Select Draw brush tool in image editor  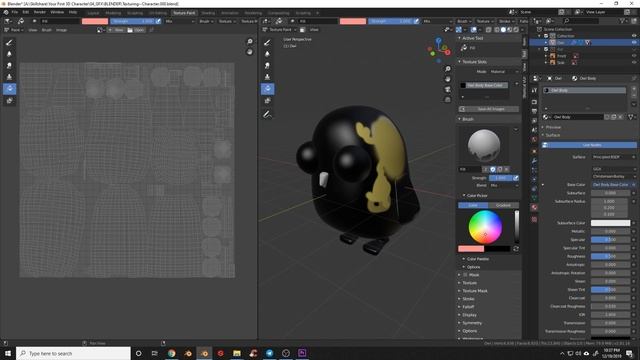pos(9,42)
